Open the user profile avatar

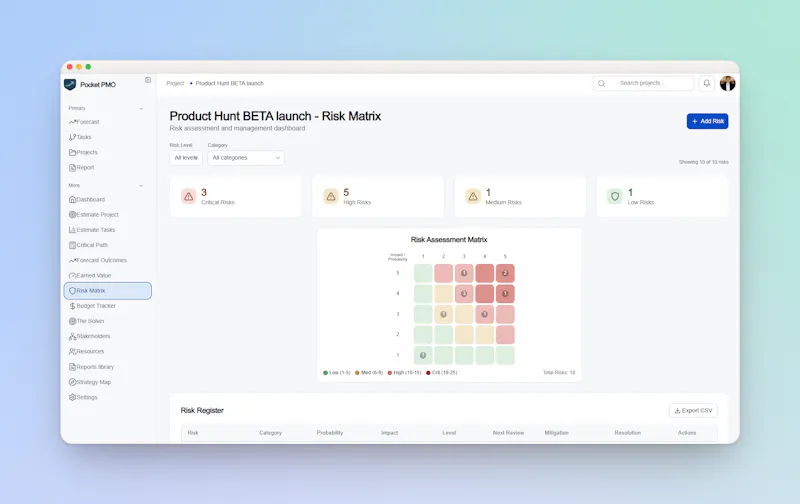coord(728,83)
